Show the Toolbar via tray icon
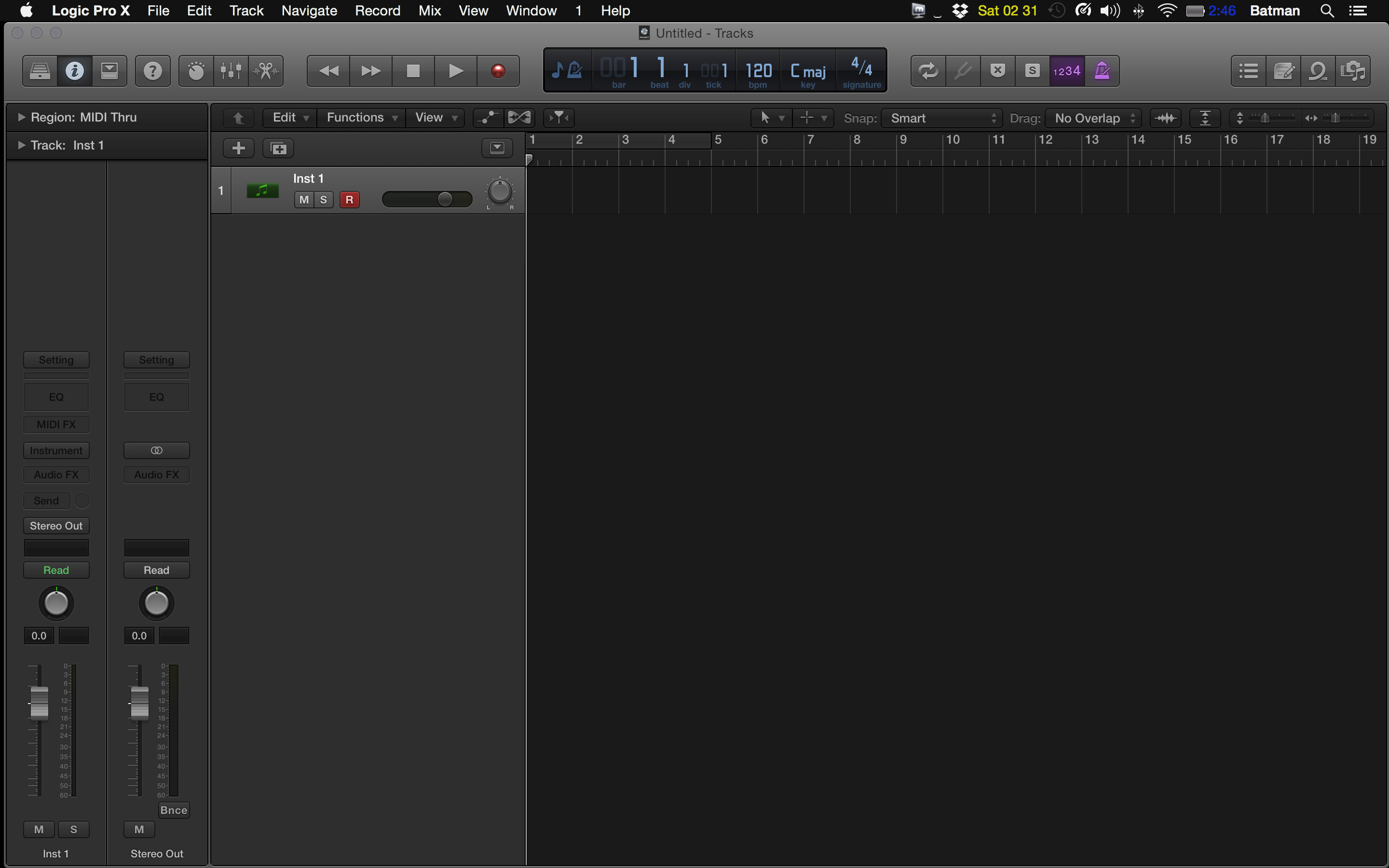Screen dimensions: 1389x868 point(109,71)
